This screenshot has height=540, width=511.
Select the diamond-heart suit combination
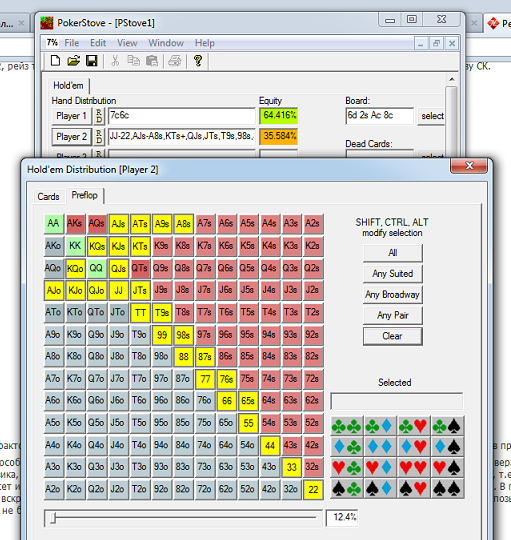point(413,447)
